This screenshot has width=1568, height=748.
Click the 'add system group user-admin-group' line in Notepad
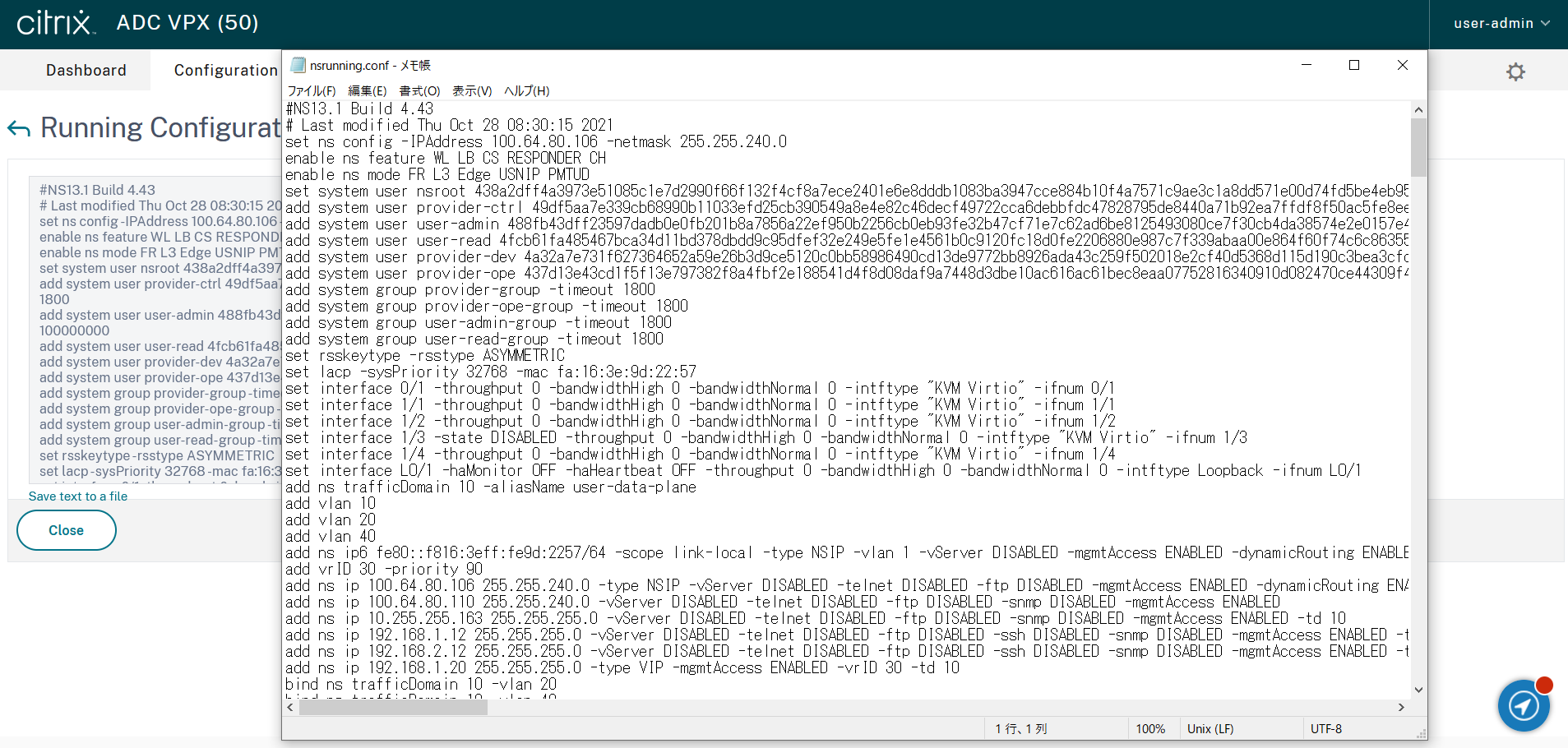point(479,322)
